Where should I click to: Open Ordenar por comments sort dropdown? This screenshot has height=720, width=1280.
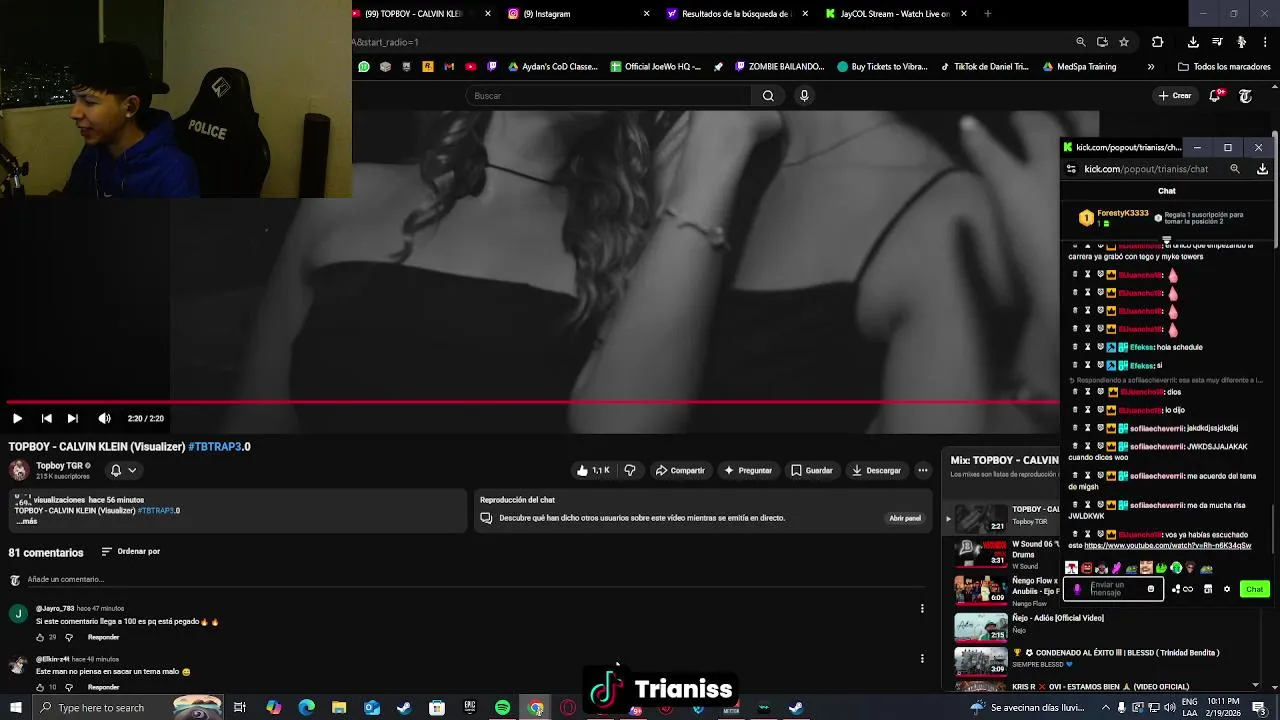click(x=131, y=552)
